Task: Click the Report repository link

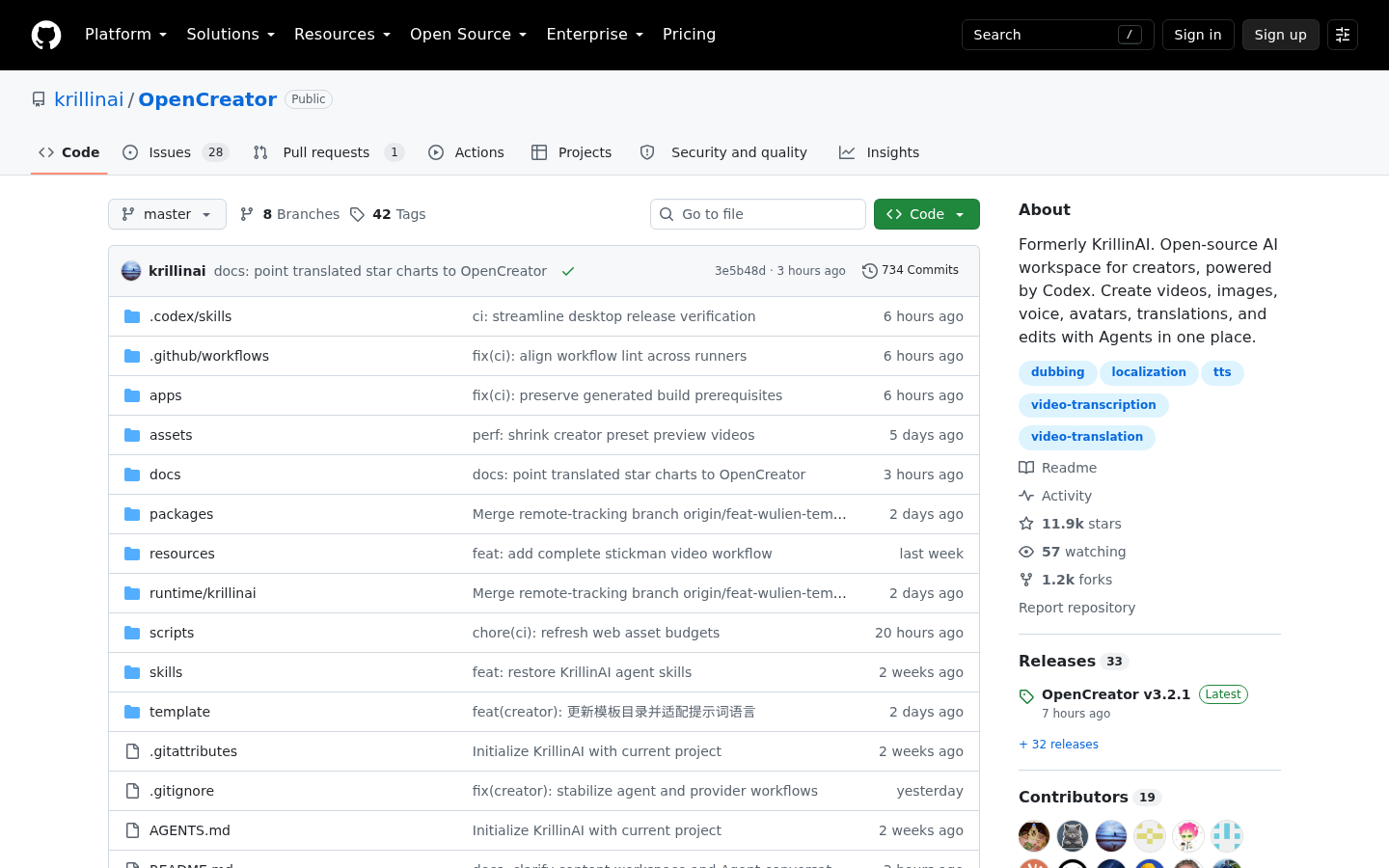Action: click(1076, 608)
